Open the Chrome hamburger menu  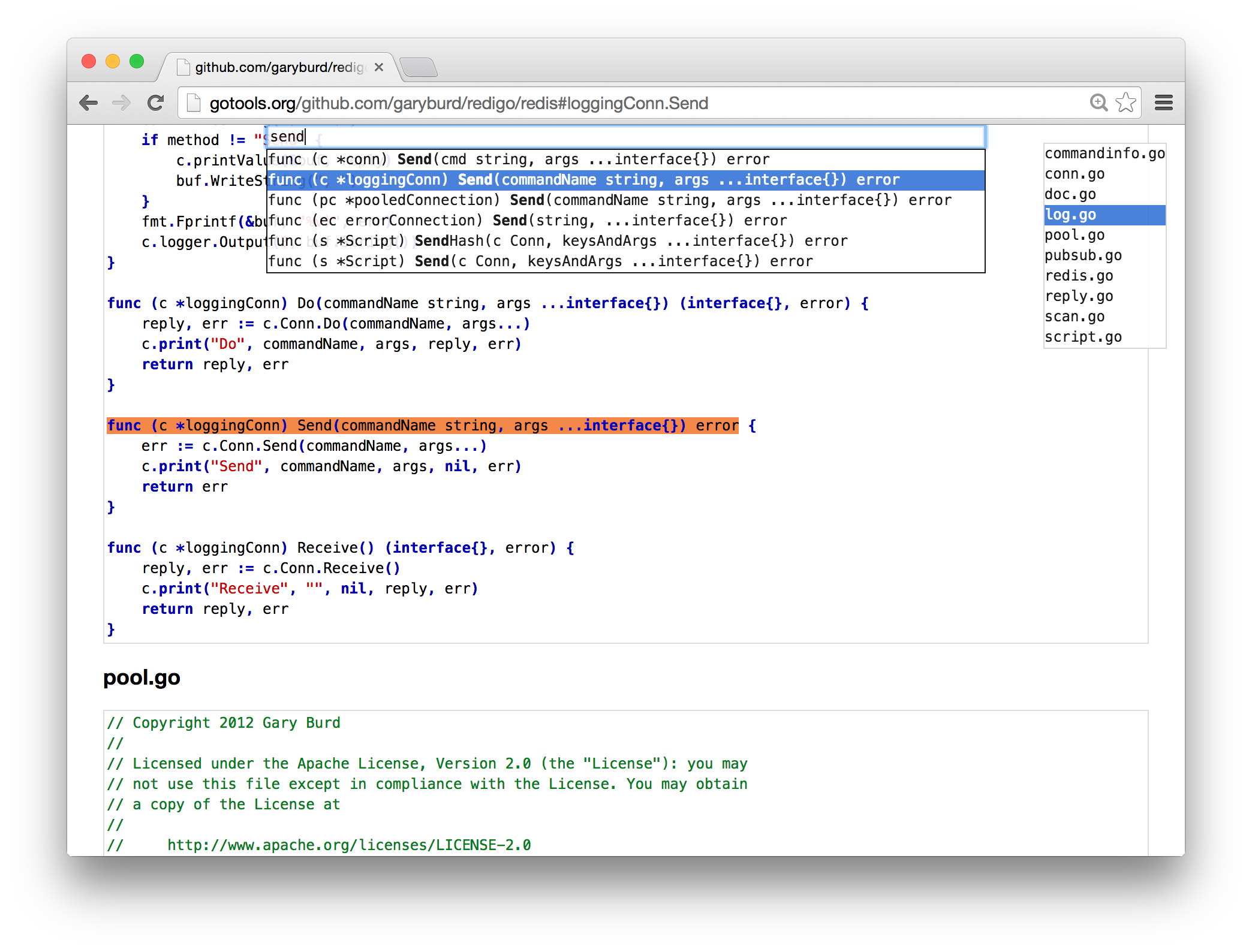click(x=1163, y=103)
